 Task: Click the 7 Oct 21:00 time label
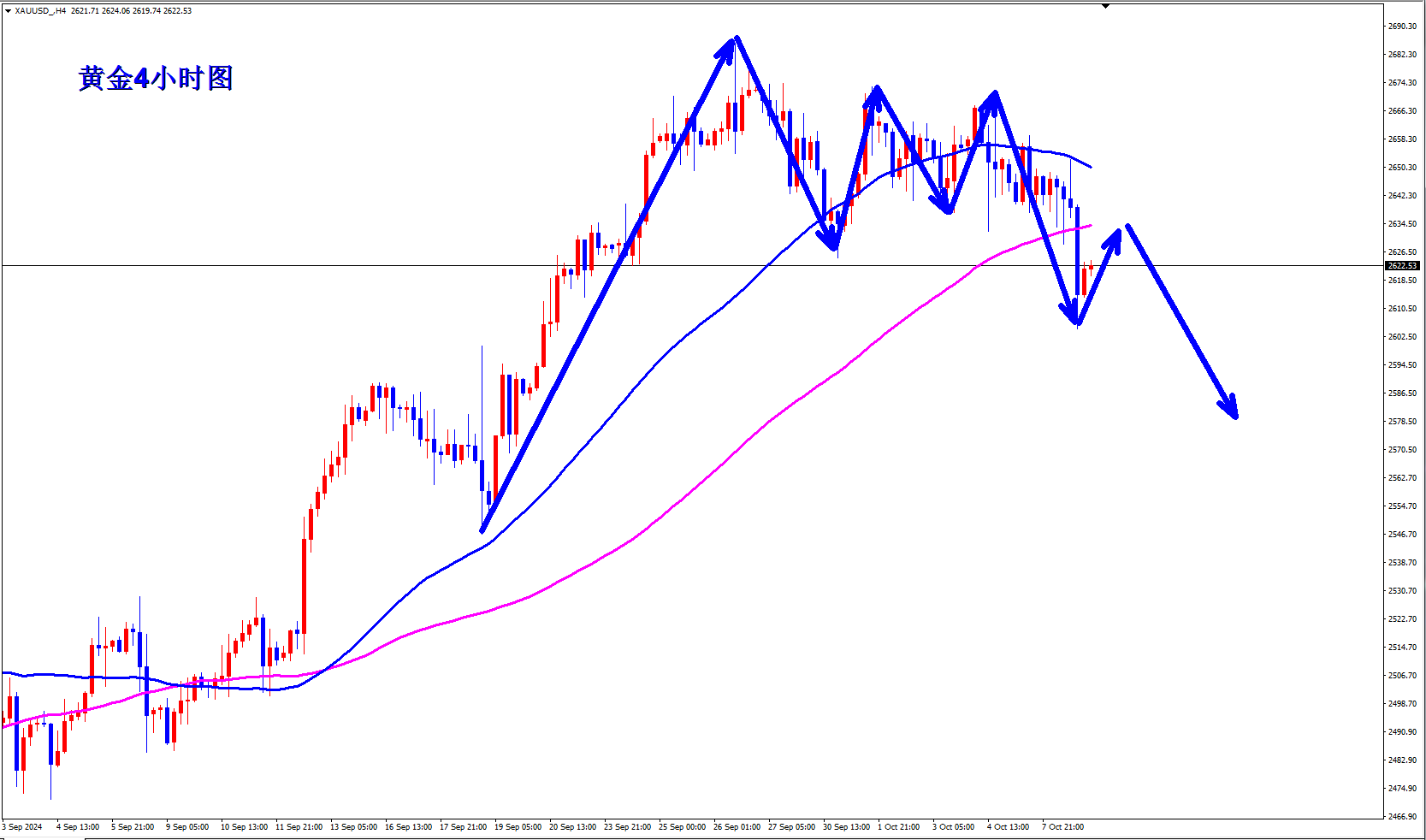pos(1063,827)
